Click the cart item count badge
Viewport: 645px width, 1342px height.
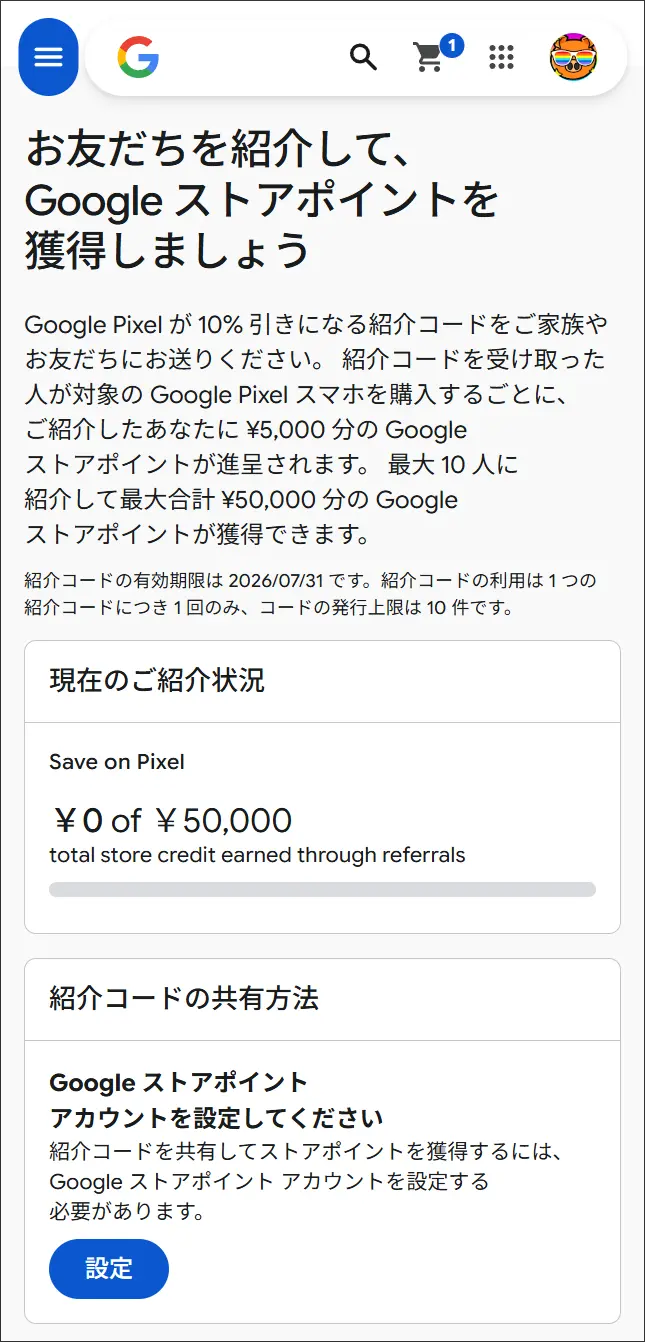pyautogui.click(x=451, y=45)
